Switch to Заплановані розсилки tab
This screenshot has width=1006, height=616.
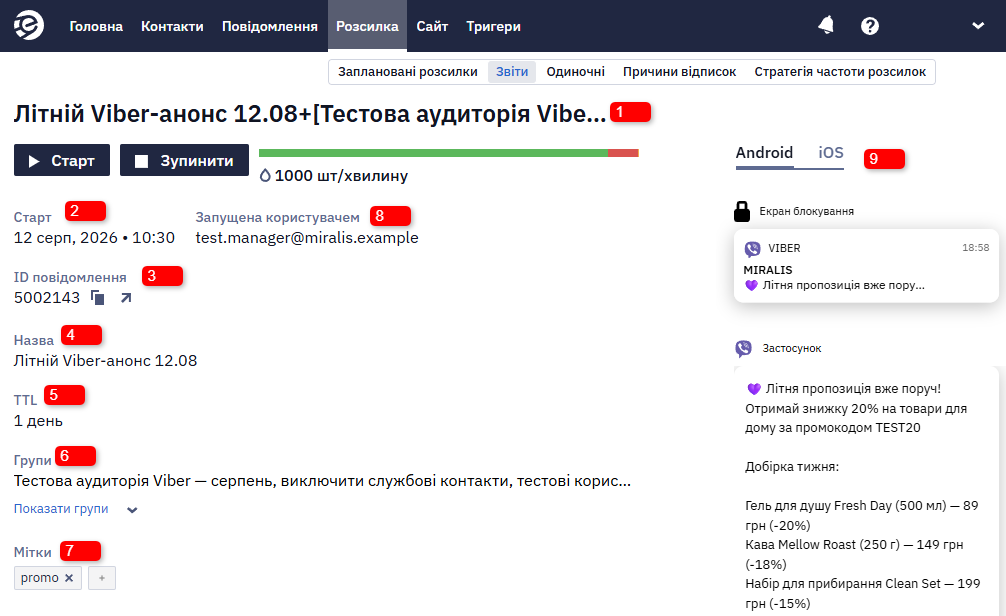click(x=408, y=72)
